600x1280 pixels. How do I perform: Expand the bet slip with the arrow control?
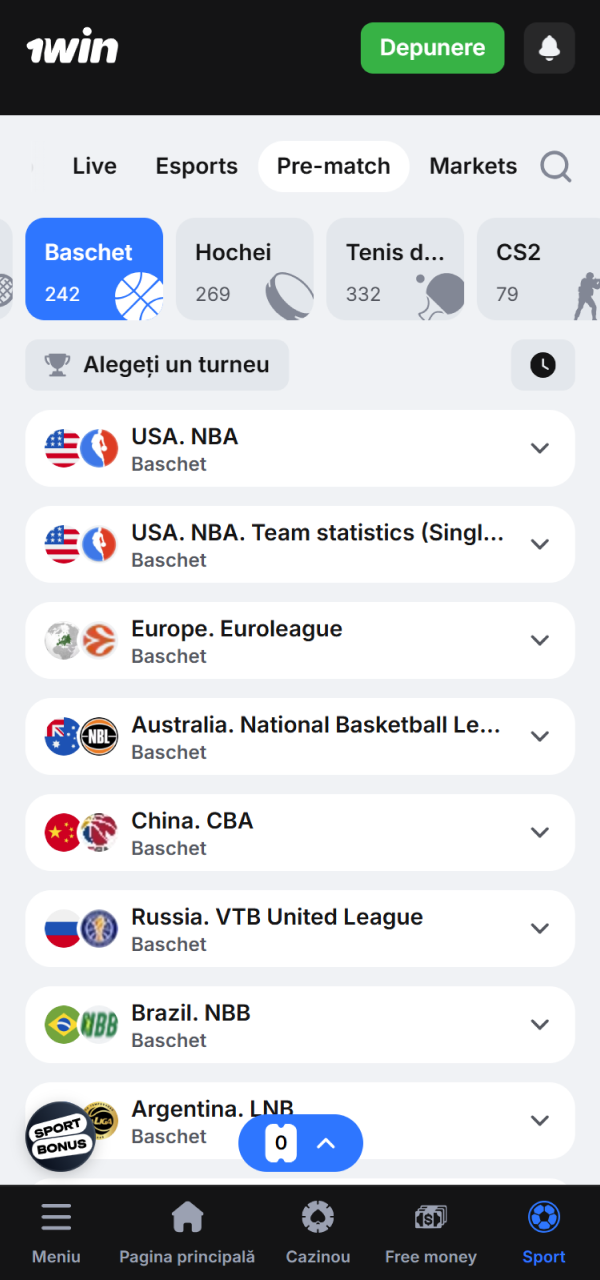325,1142
